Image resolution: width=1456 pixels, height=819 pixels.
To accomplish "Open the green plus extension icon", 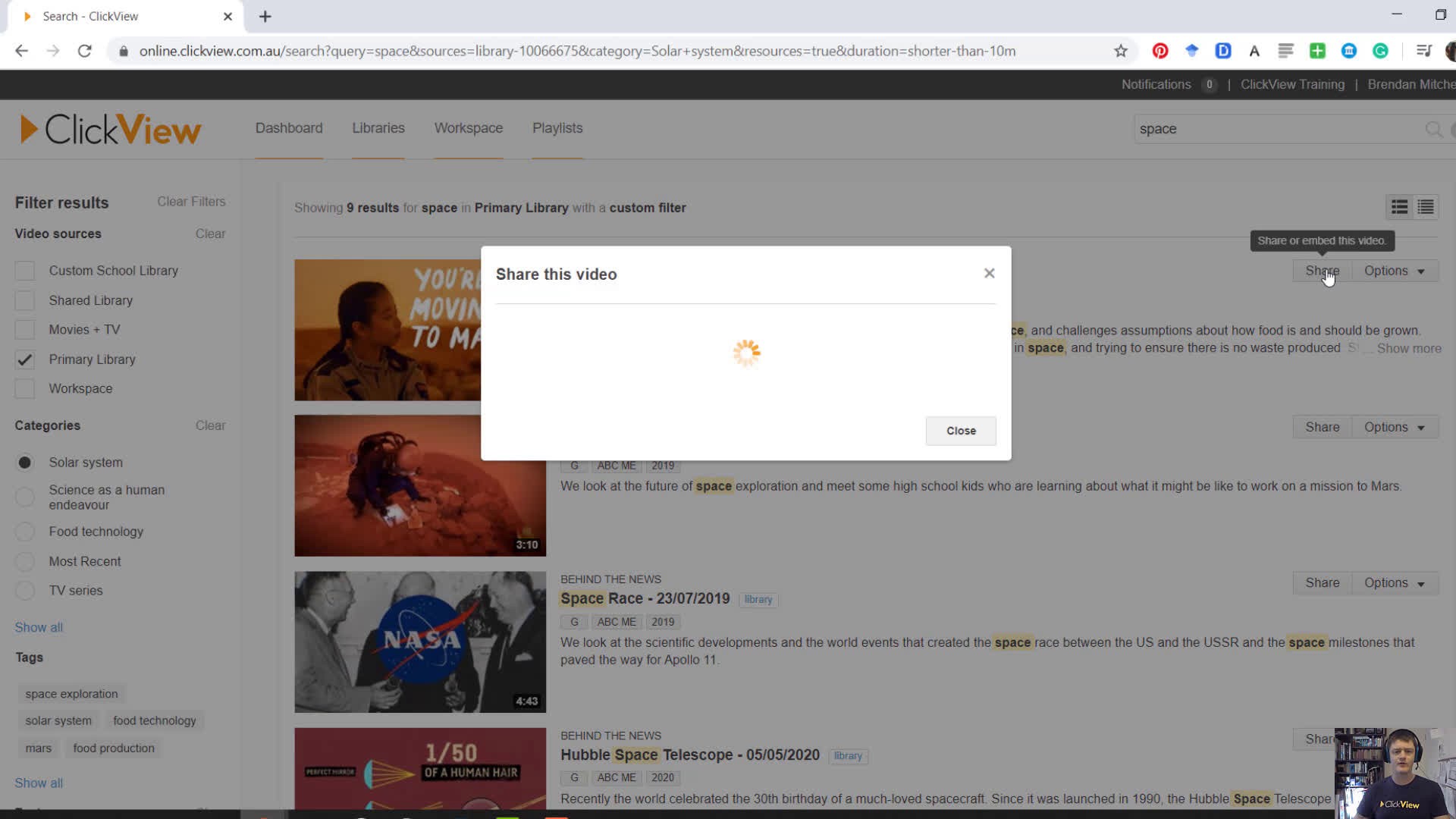I will click(1317, 51).
